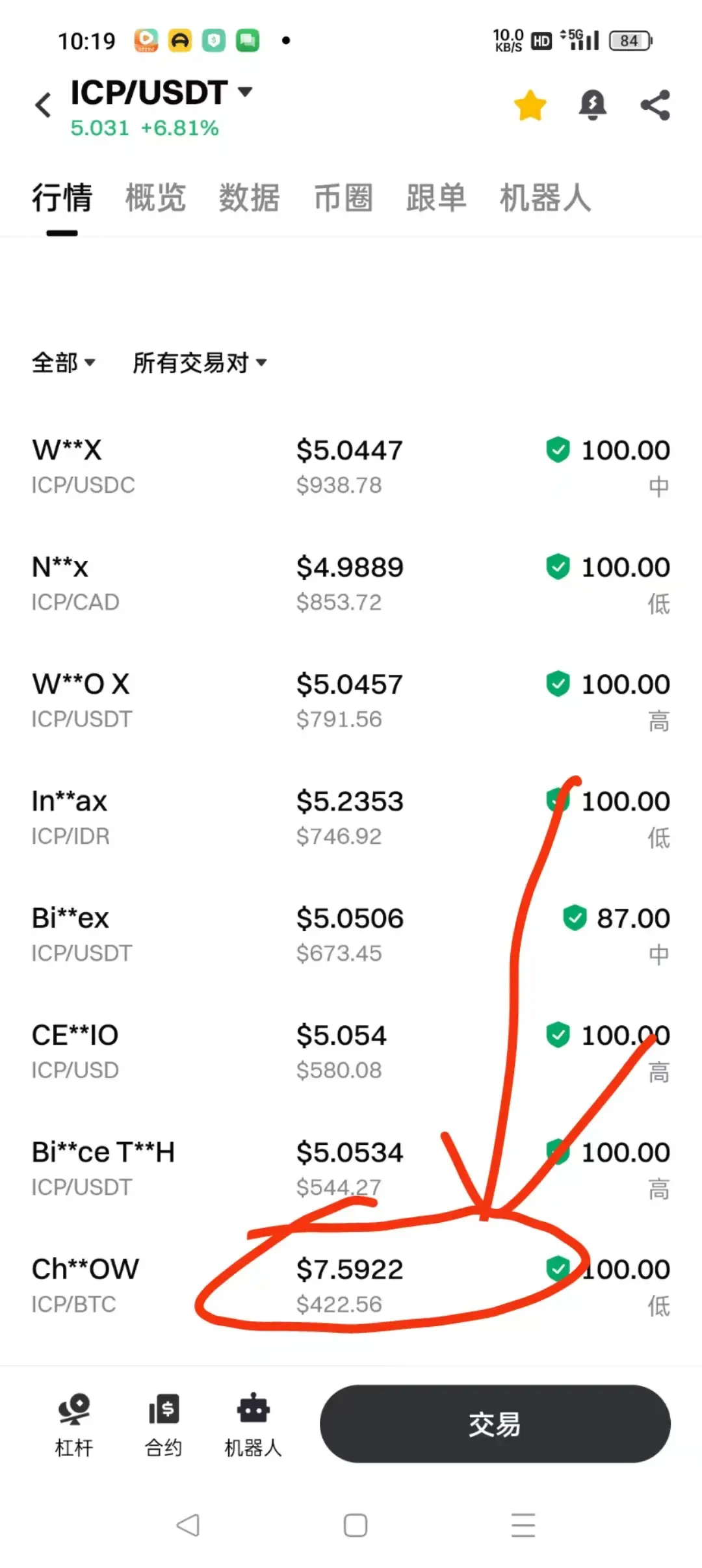Open the price alert bell icon
Image resolution: width=702 pixels, height=1568 pixels.
(x=592, y=105)
